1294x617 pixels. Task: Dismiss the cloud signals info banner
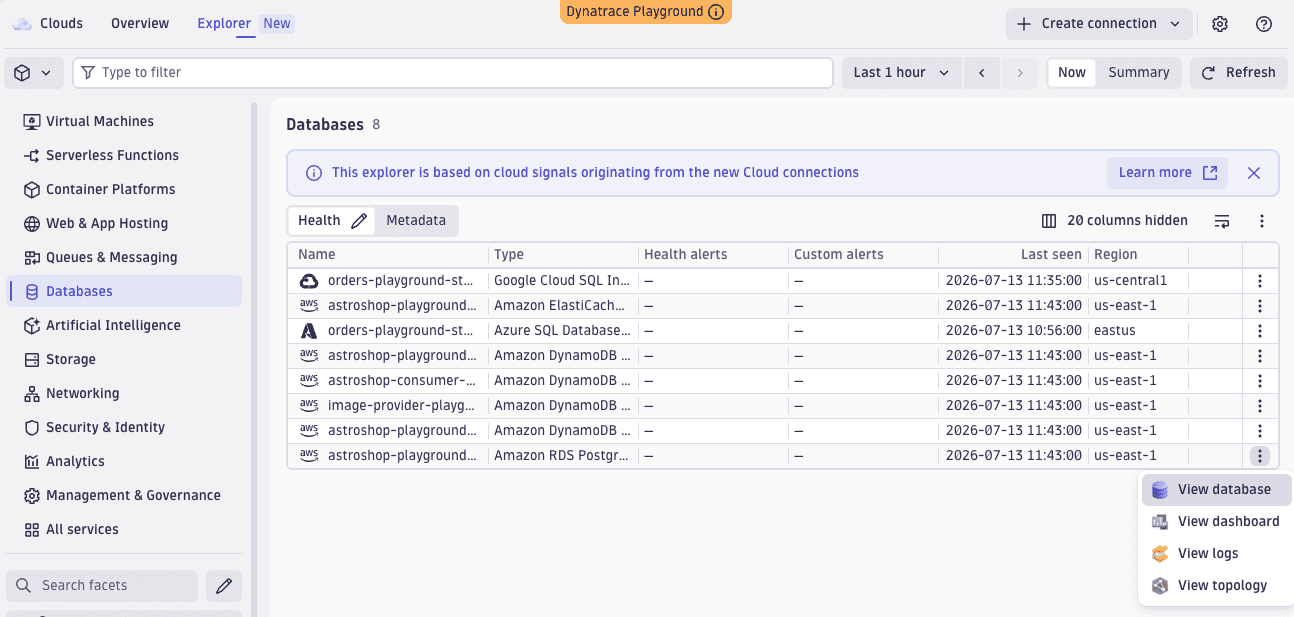click(x=1254, y=173)
